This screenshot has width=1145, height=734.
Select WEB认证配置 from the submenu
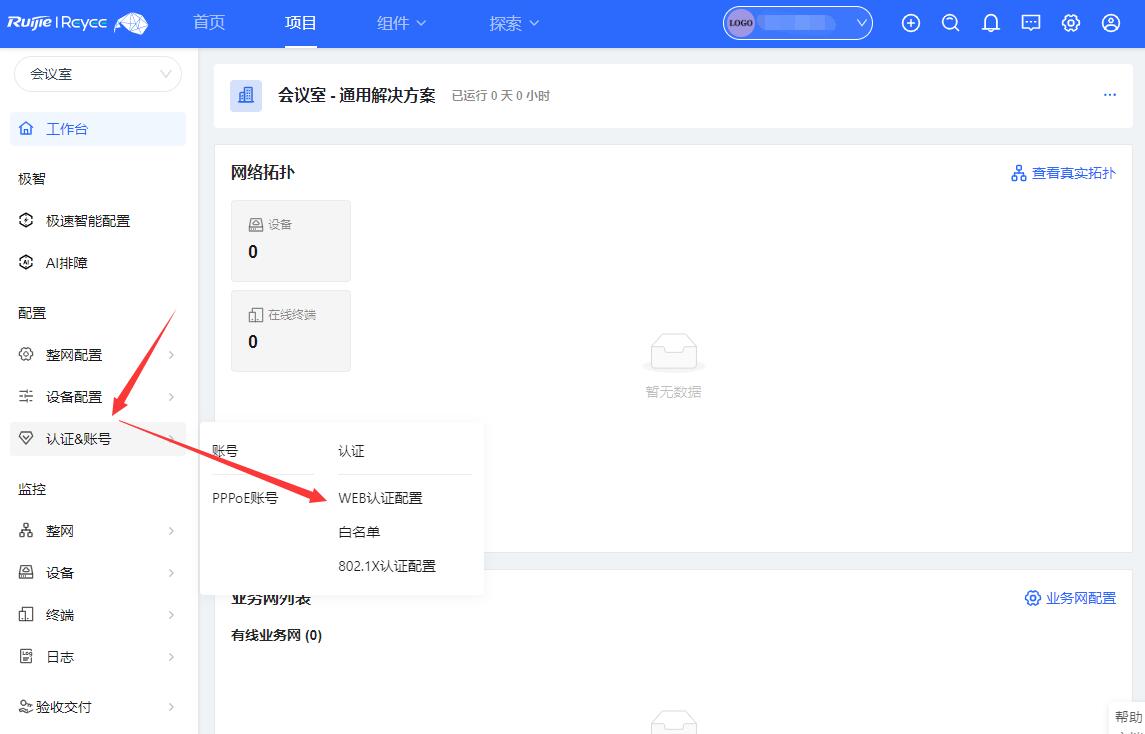click(x=380, y=498)
